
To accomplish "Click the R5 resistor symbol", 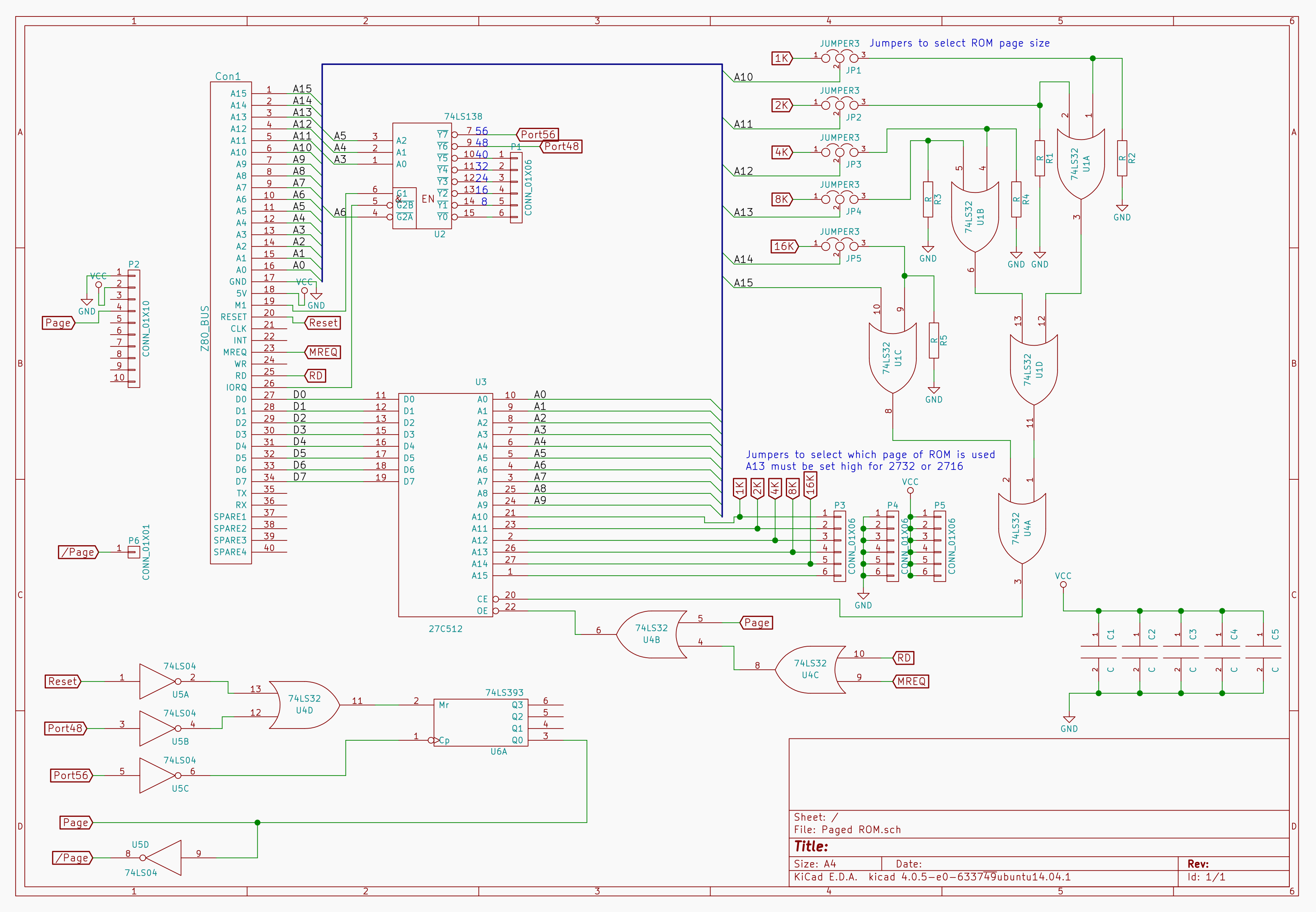I will pyautogui.click(x=934, y=341).
